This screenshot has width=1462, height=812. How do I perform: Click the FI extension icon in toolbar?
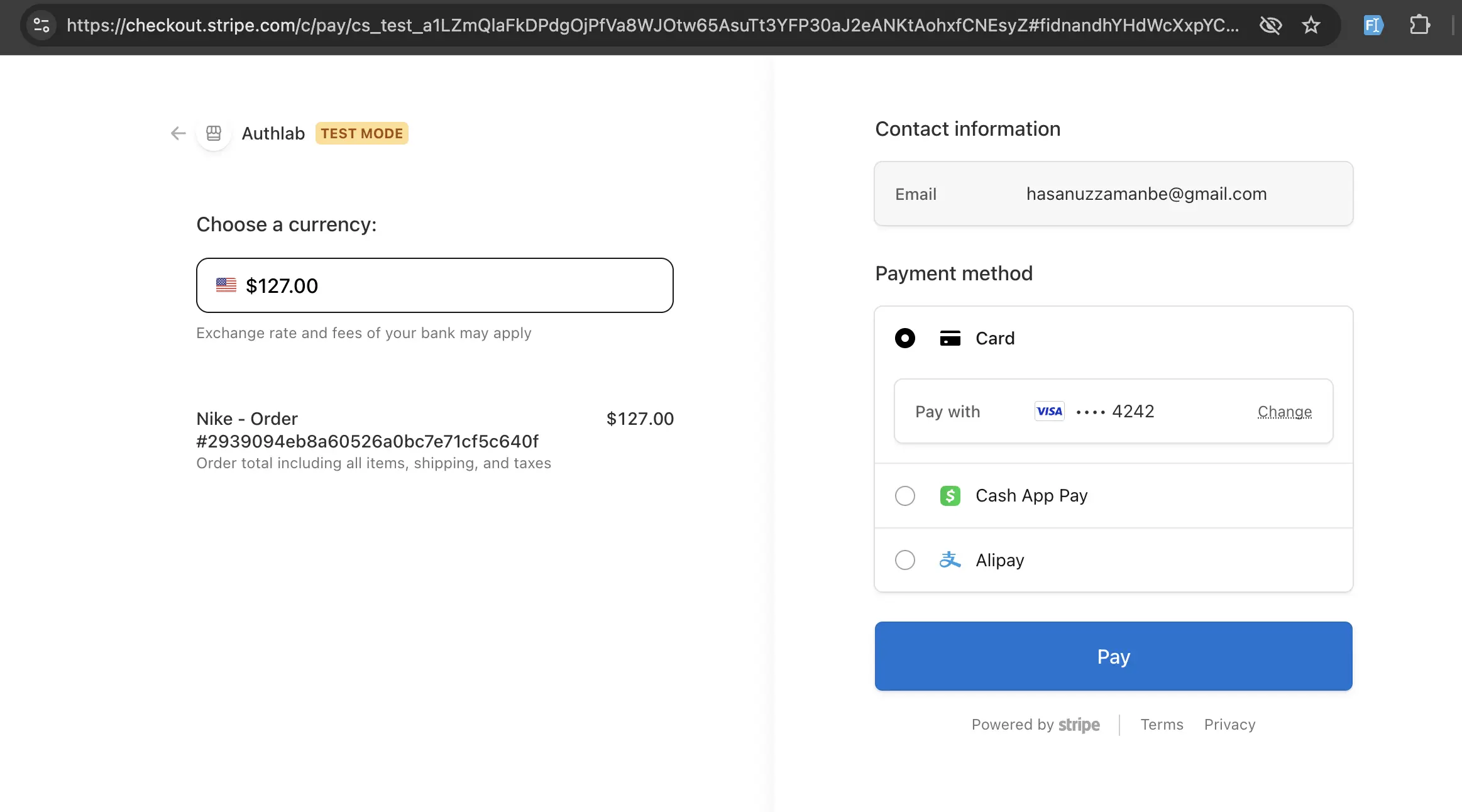(1373, 25)
